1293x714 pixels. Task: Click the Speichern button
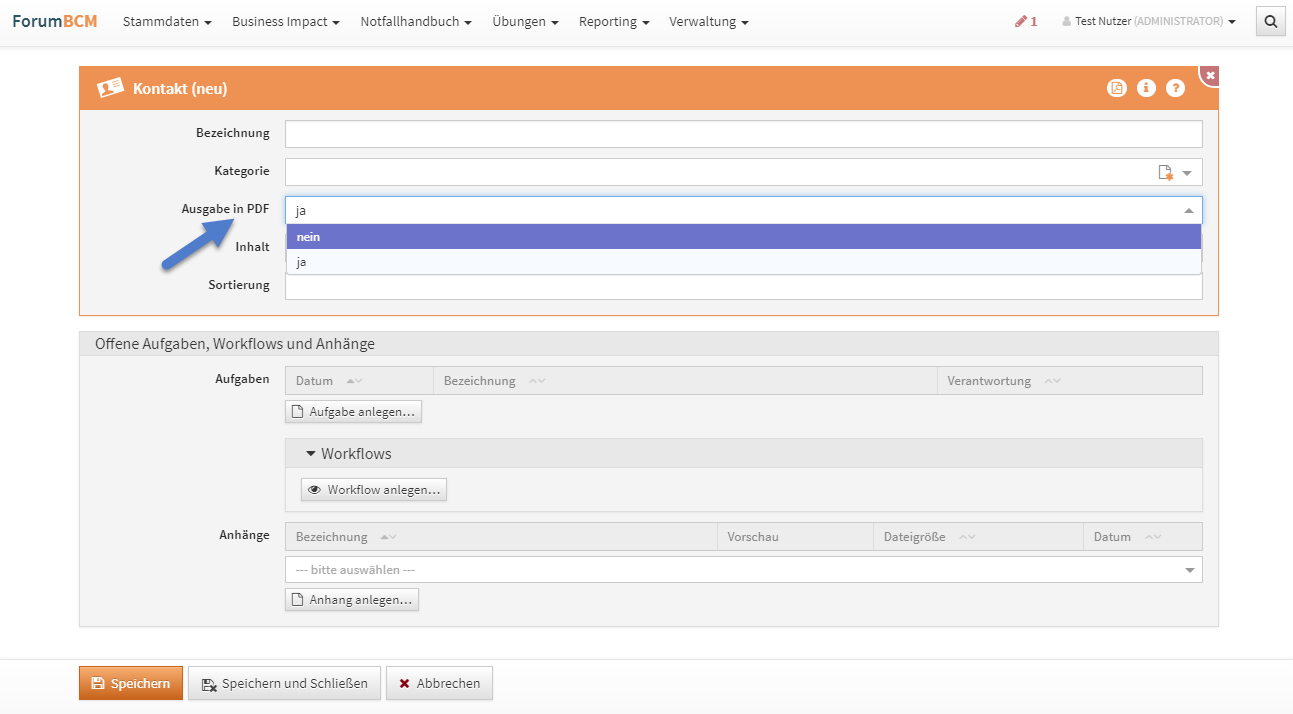[131, 683]
